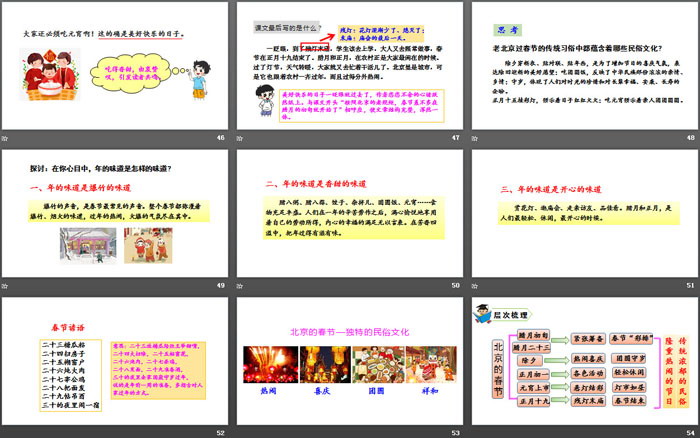The image size is (700, 438).
Task: Click animation star icon under slide 46
Action: tap(8, 137)
